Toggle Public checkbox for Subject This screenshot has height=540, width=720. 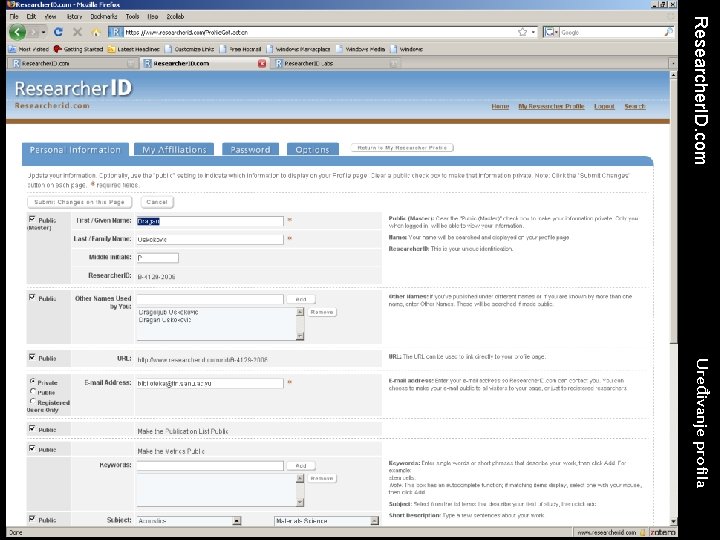[32, 519]
